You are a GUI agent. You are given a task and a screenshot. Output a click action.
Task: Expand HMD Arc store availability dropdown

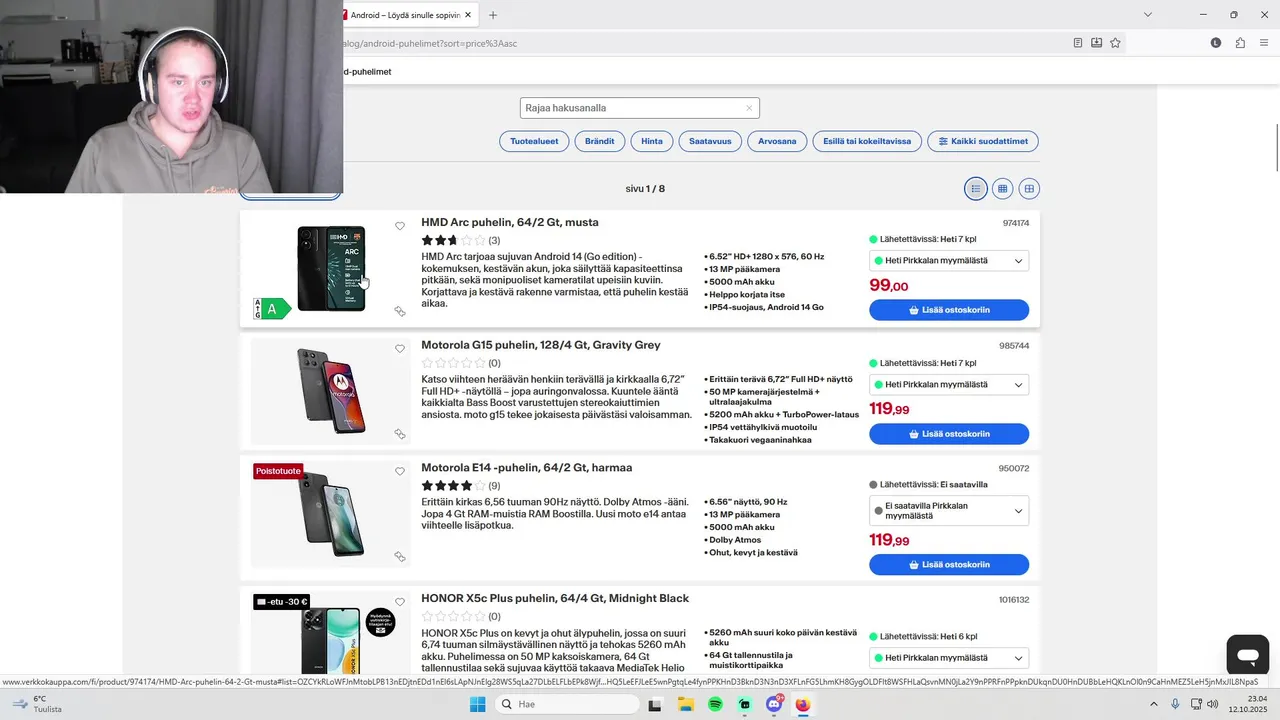click(x=949, y=261)
